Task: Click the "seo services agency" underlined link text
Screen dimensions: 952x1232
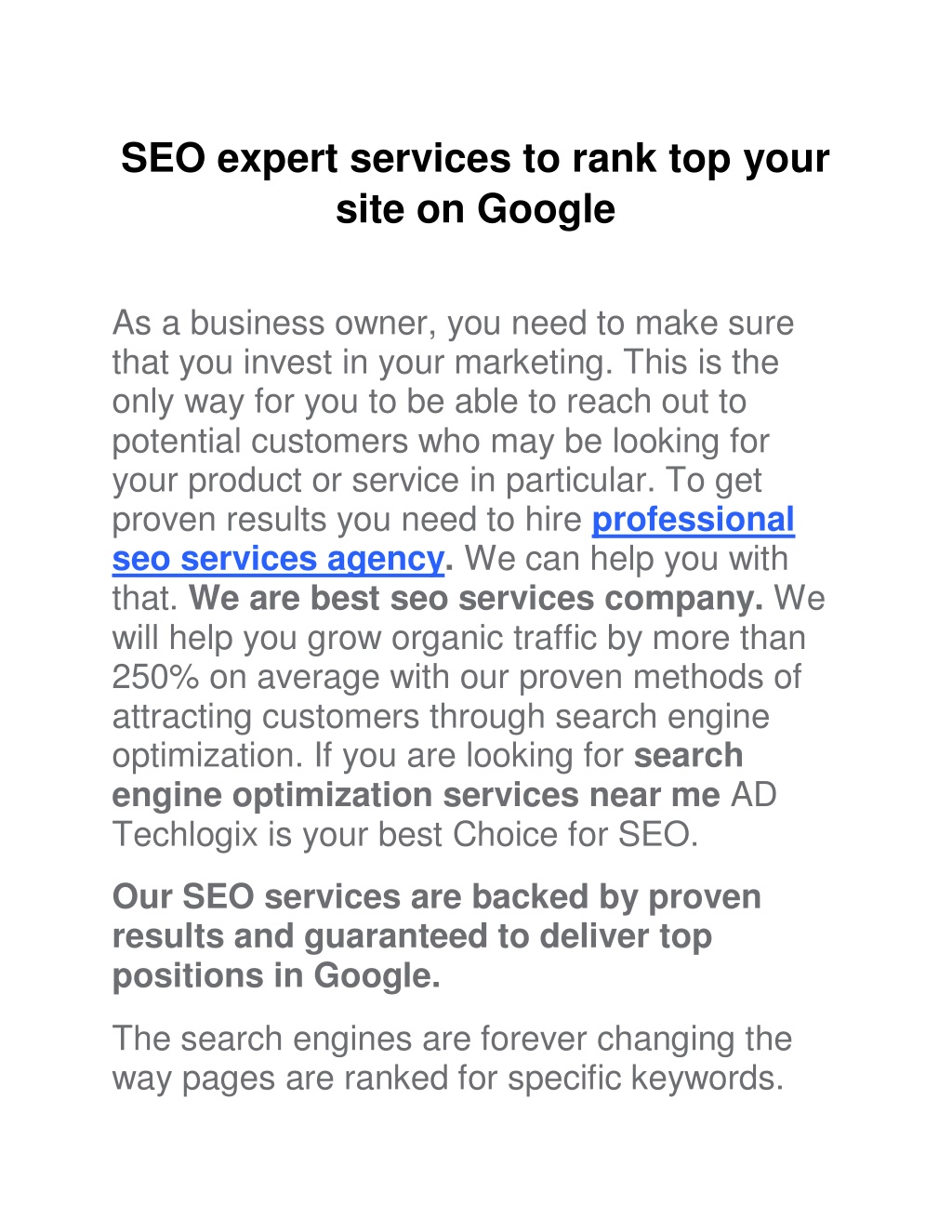Action: coord(278,559)
